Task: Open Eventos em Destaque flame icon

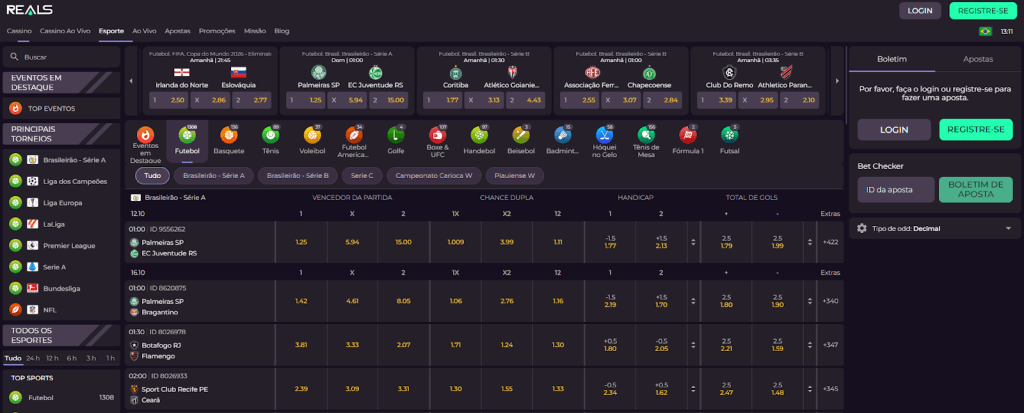Action: tap(145, 135)
